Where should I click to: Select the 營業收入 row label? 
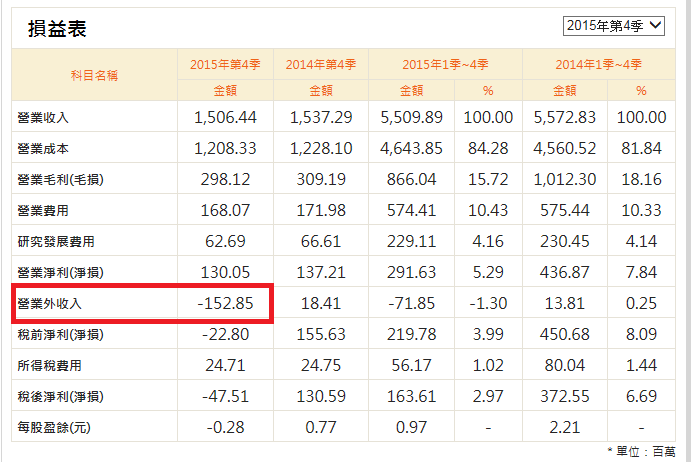pos(43,118)
